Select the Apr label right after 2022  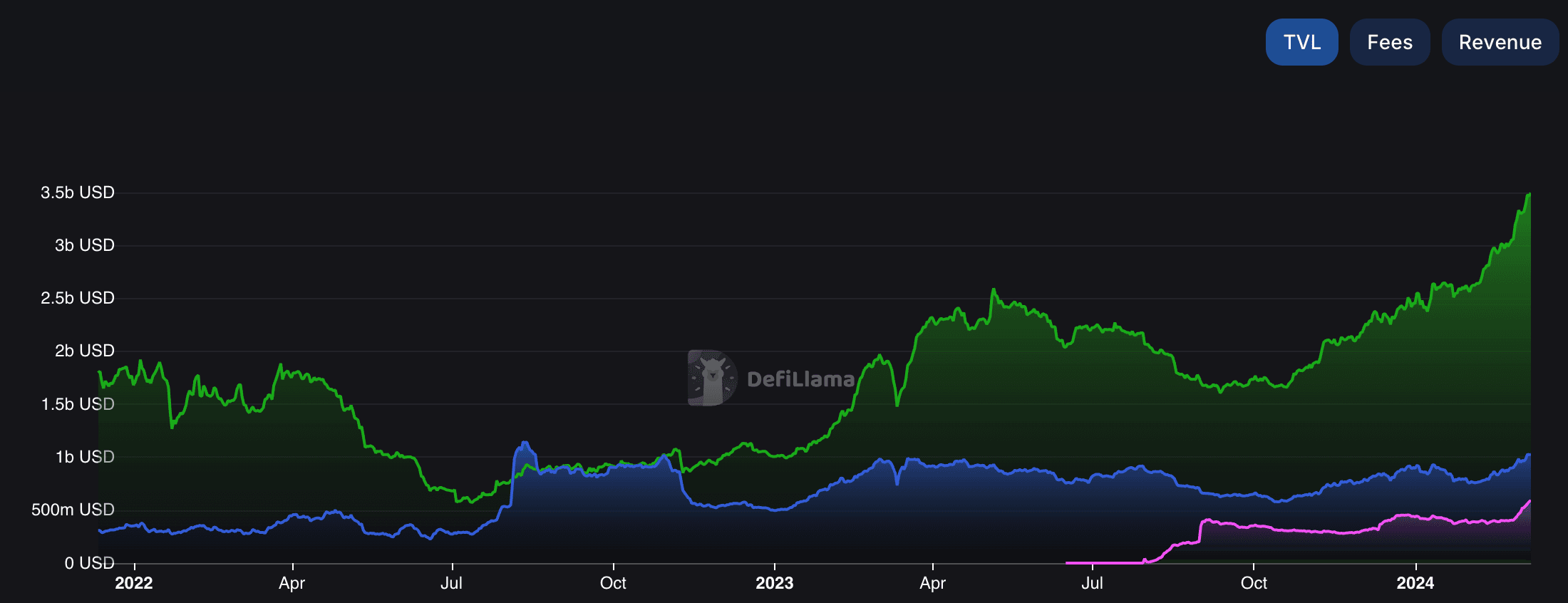tap(292, 583)
